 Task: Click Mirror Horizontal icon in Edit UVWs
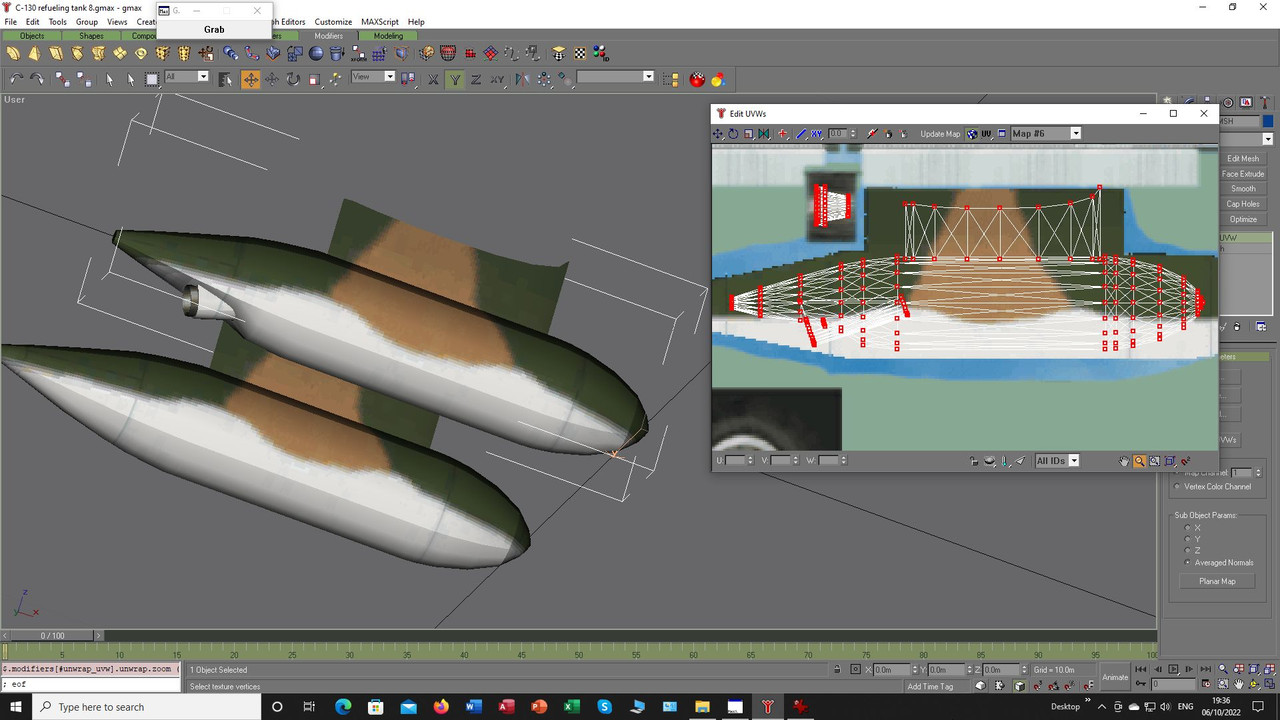[764, 134]
